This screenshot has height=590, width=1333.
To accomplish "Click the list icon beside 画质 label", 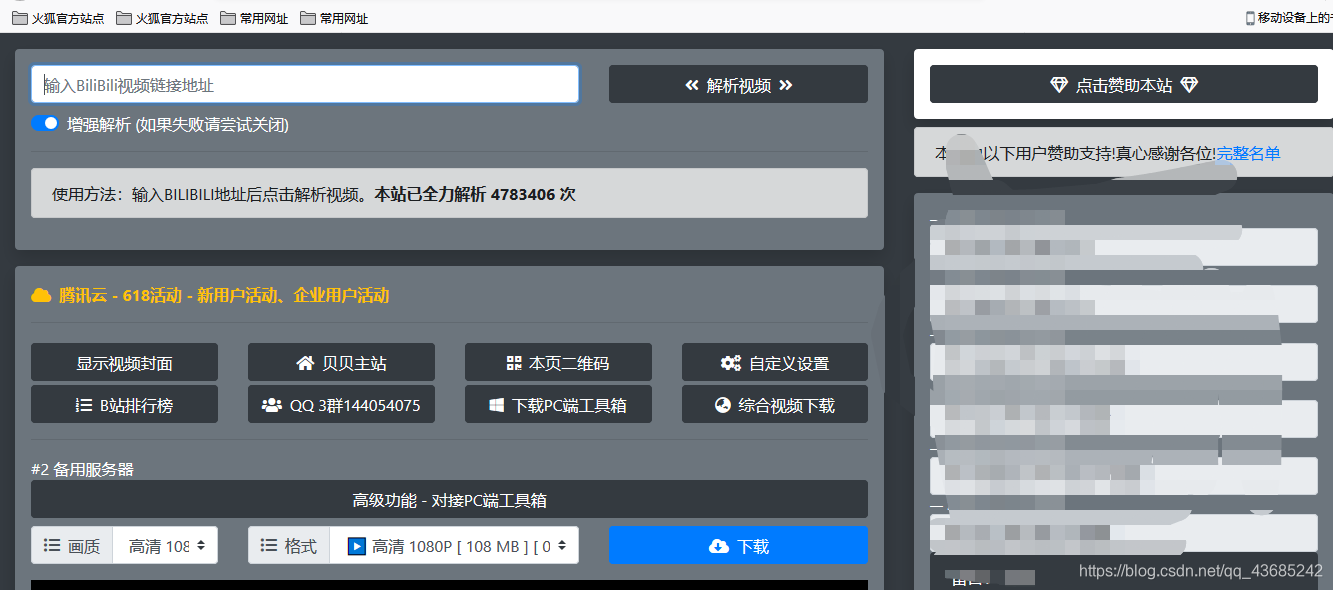I will click(52, 546).
